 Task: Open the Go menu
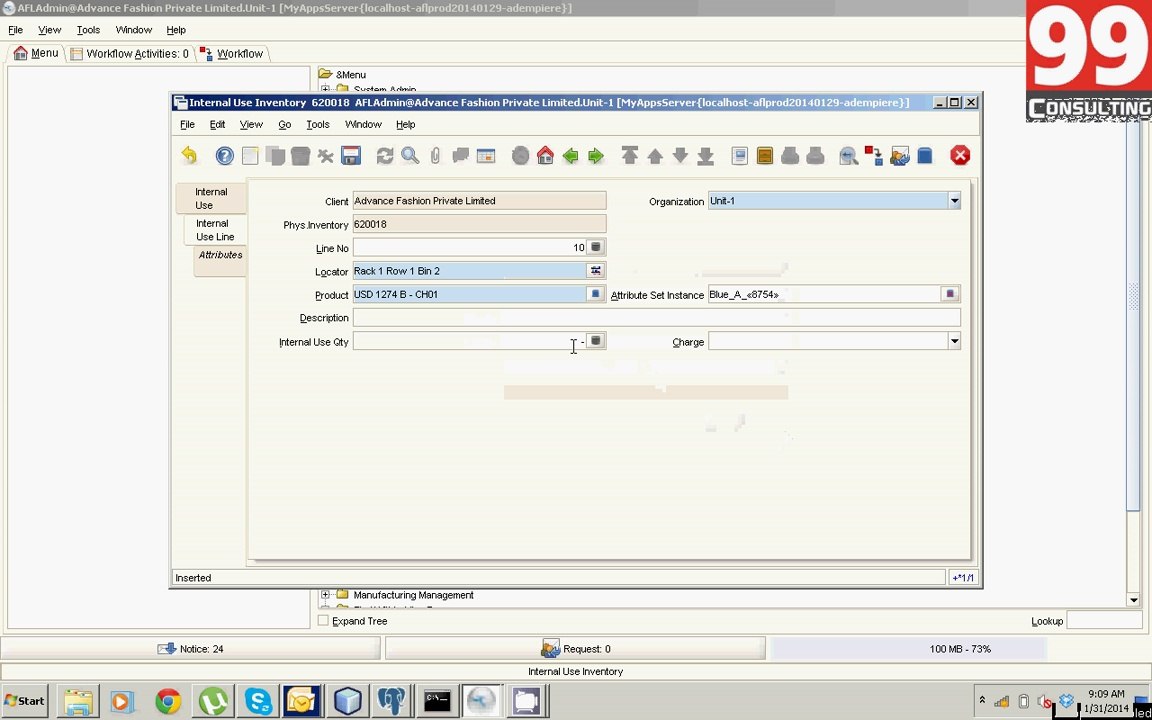284,124
